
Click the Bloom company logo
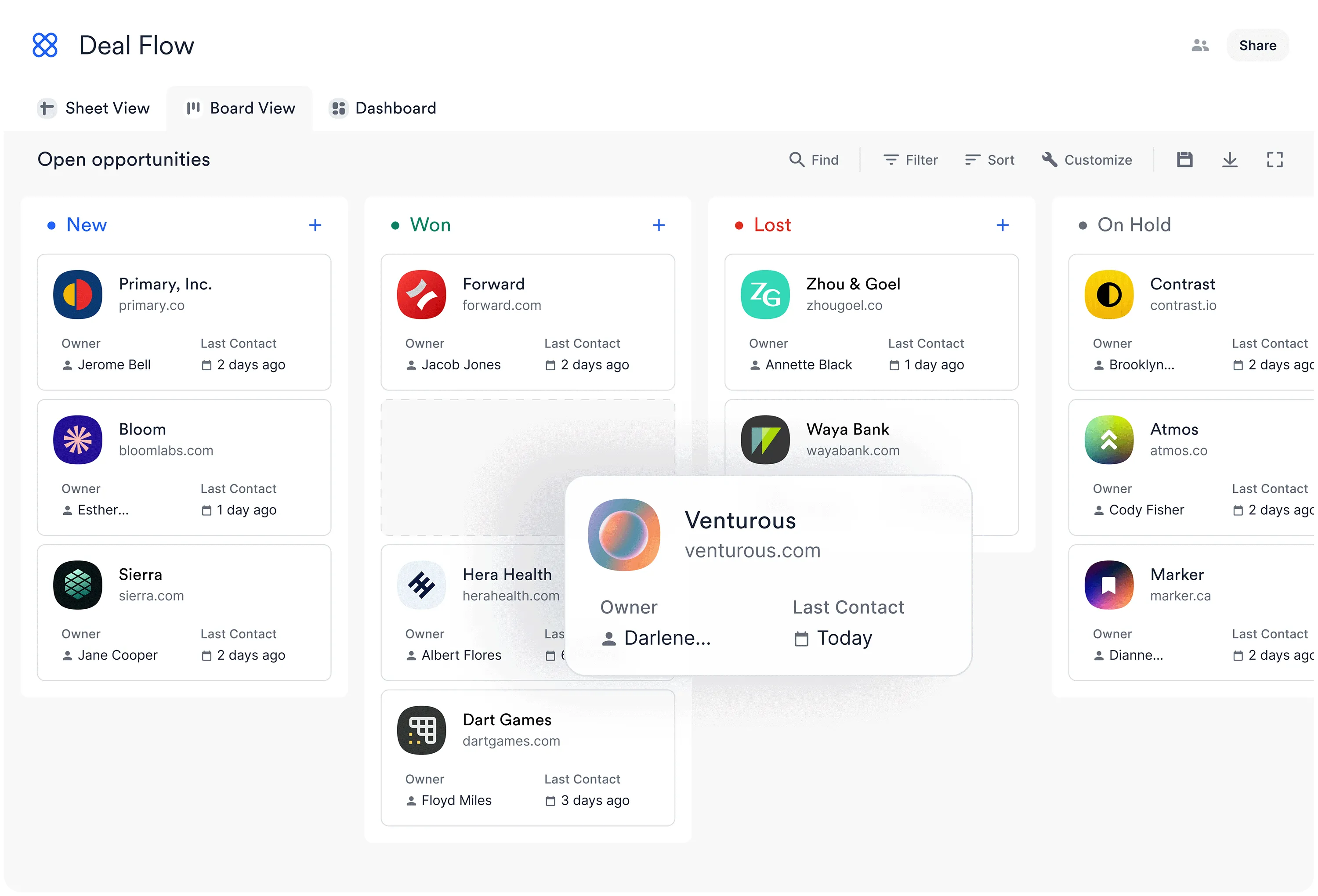click(78, 440)
